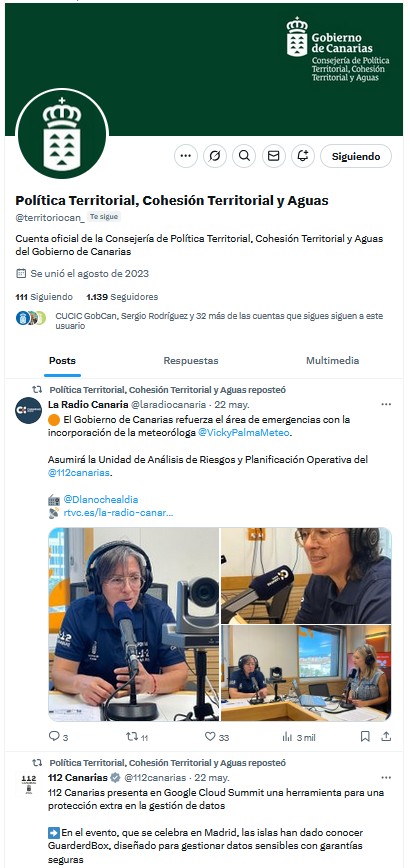Click the search magnifier icon on profile
This screenshot has height=868, width=410.
[244, 156]
